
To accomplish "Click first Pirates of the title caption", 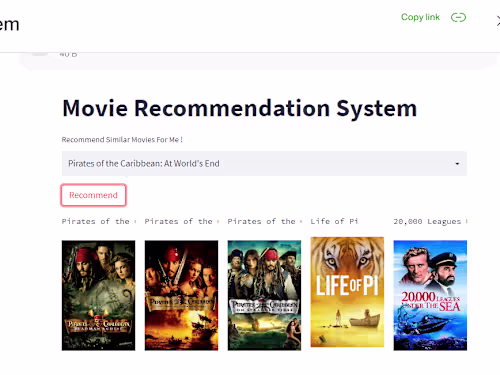I will click(x=96, y=221).
